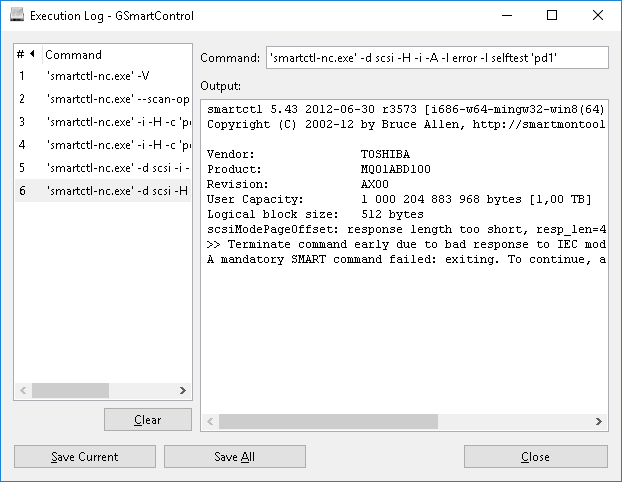Click the '>> Terminate command early' line
This screenshot has height=482, width=622.
(x=406, y=244)
